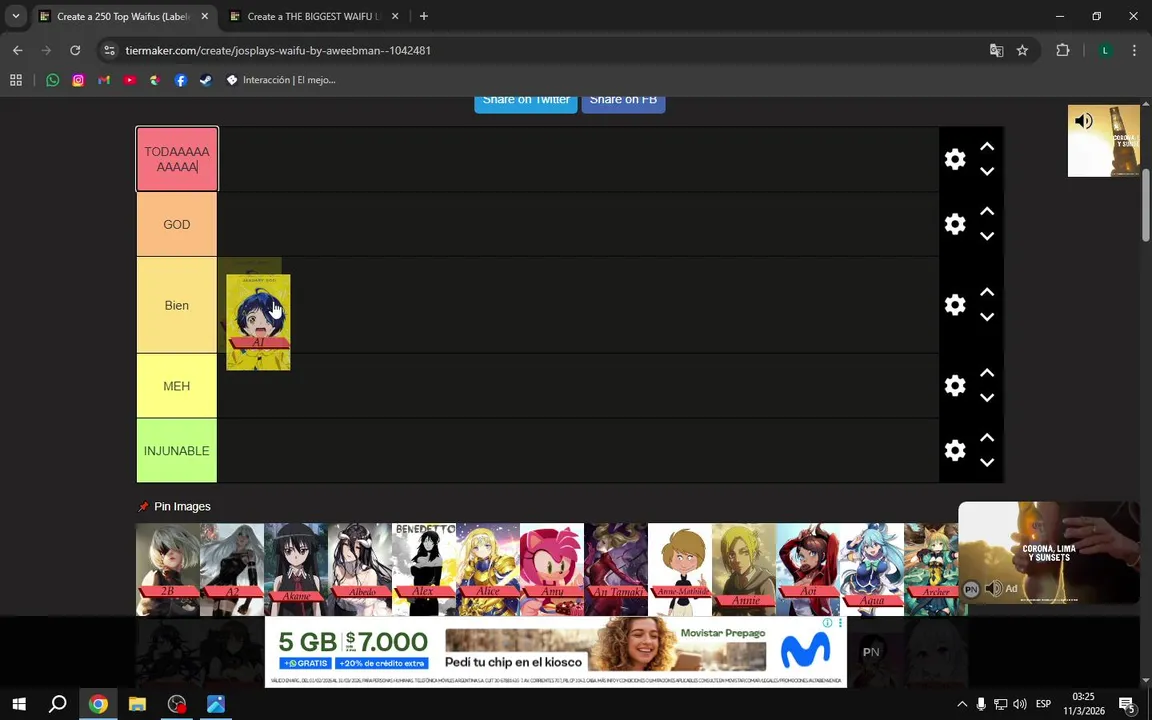Select the Amy character image
This screenshot has width=1152, height=720.
pyautogui.click(x=552, y=569)
